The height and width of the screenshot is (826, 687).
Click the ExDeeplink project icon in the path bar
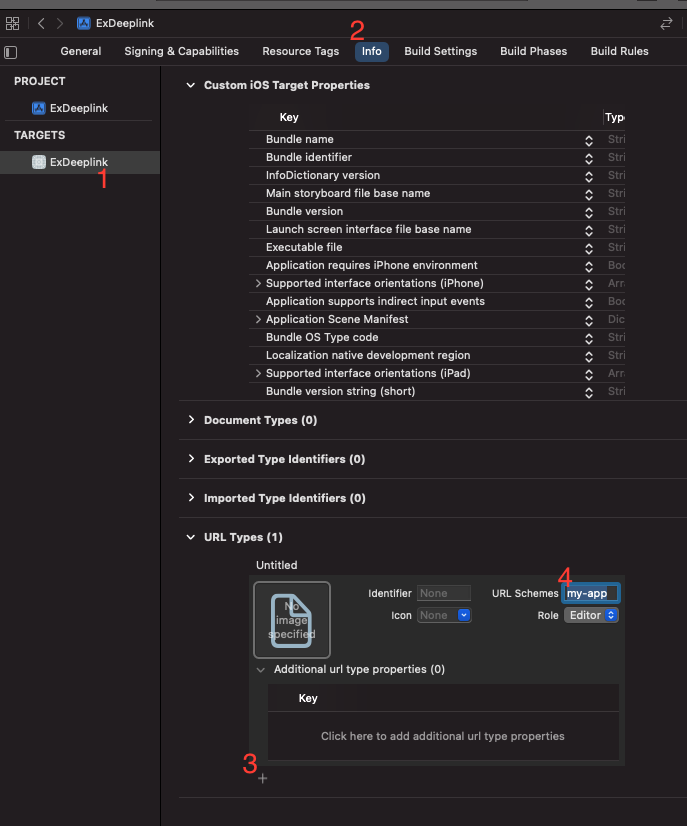(x=83, y=23)
